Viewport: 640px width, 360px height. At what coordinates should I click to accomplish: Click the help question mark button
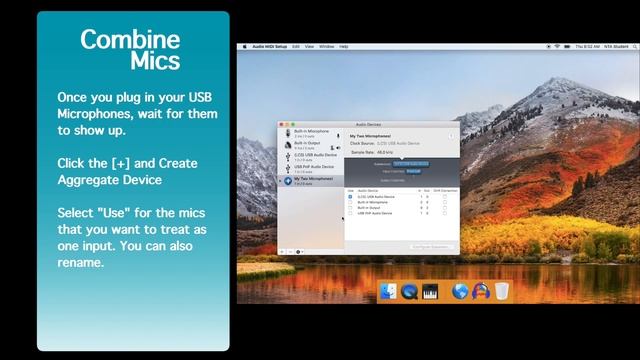point(451,136)
